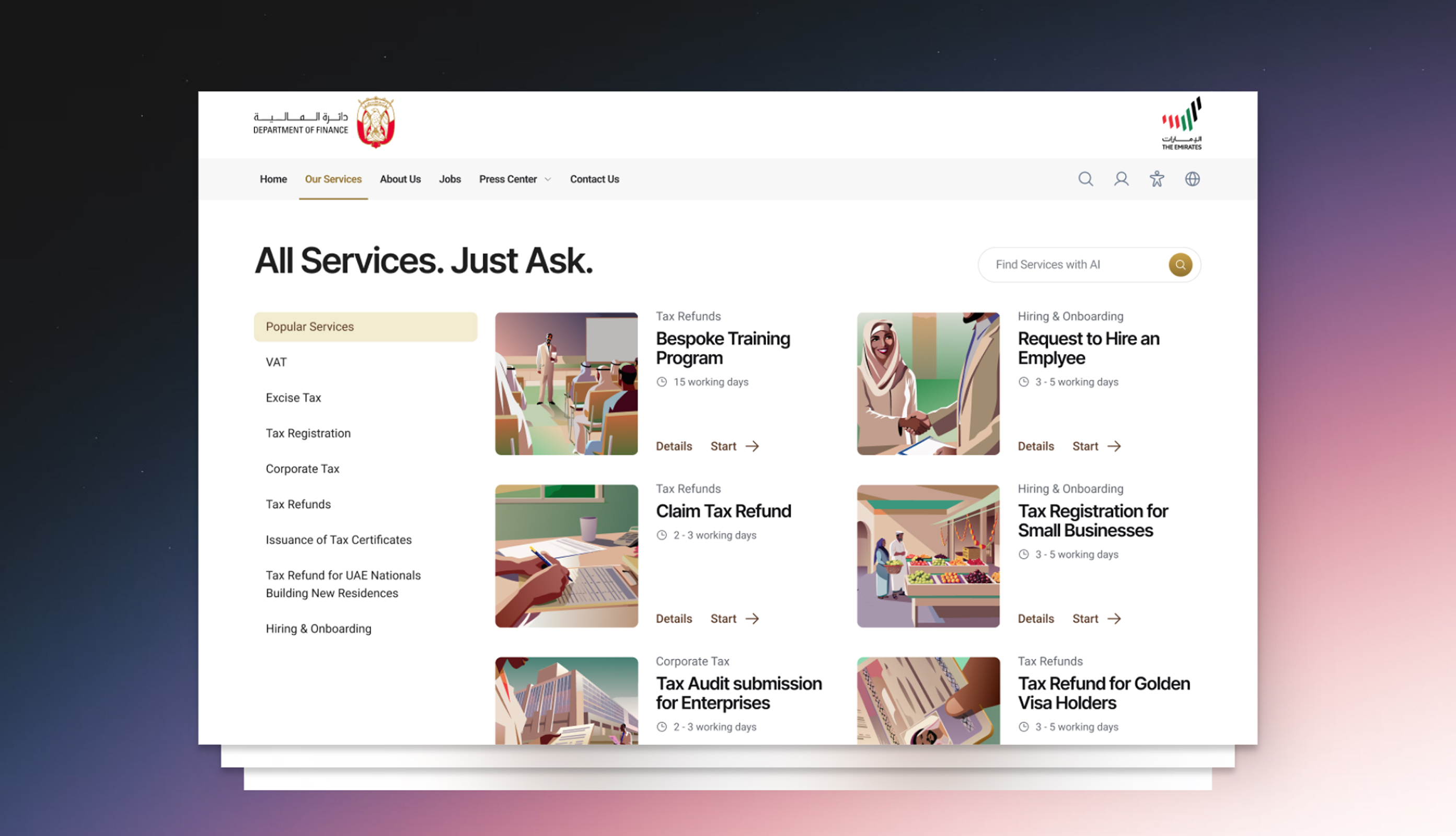Click the search magnifier icon in navbar
Image resolution: width=1456 pixels, height=836 pixels.
[x=1085, y=179]
